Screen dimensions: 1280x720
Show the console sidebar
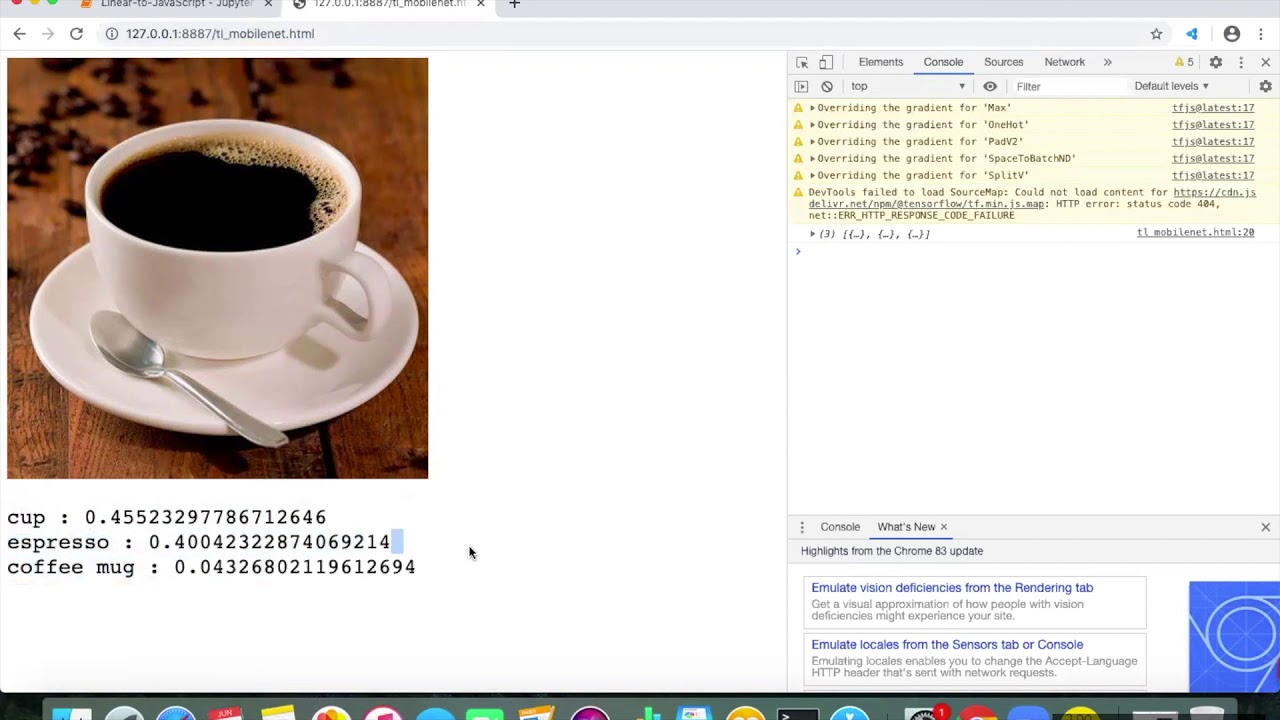(x=801, y=87)
